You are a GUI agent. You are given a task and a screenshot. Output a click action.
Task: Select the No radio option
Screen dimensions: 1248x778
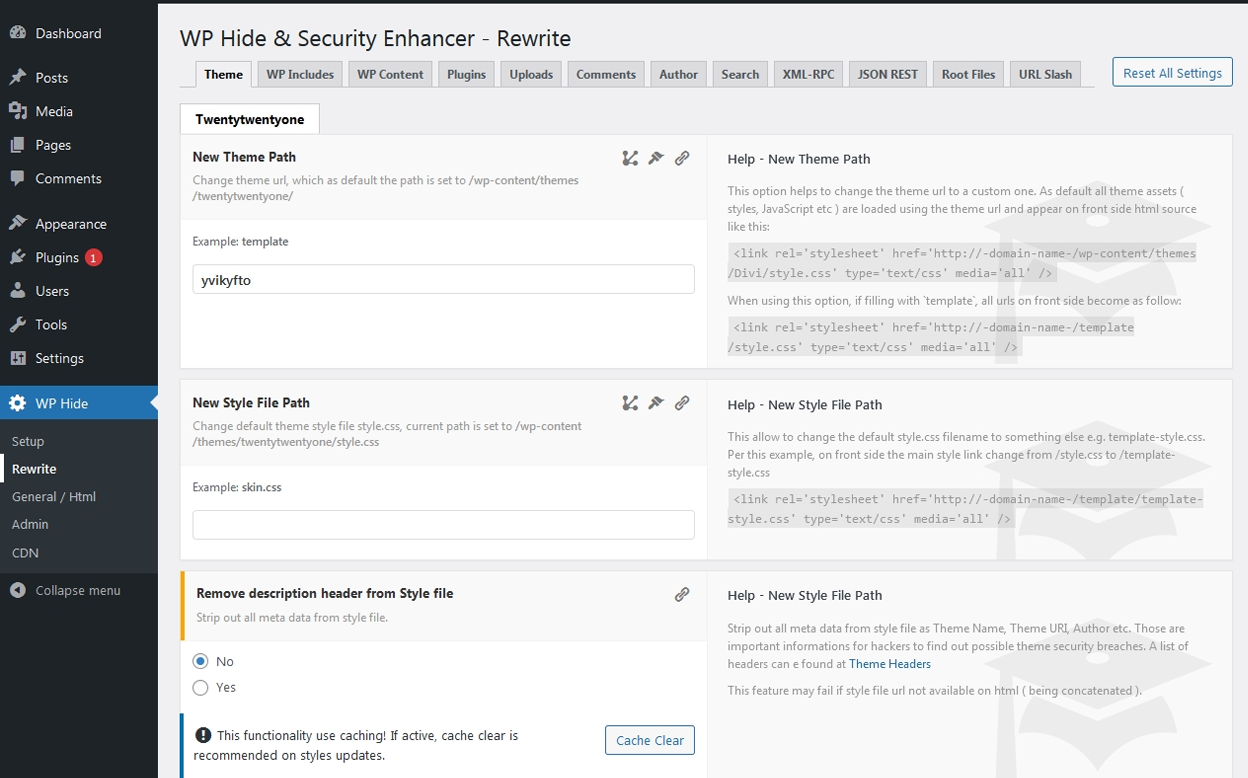(201, 661)
